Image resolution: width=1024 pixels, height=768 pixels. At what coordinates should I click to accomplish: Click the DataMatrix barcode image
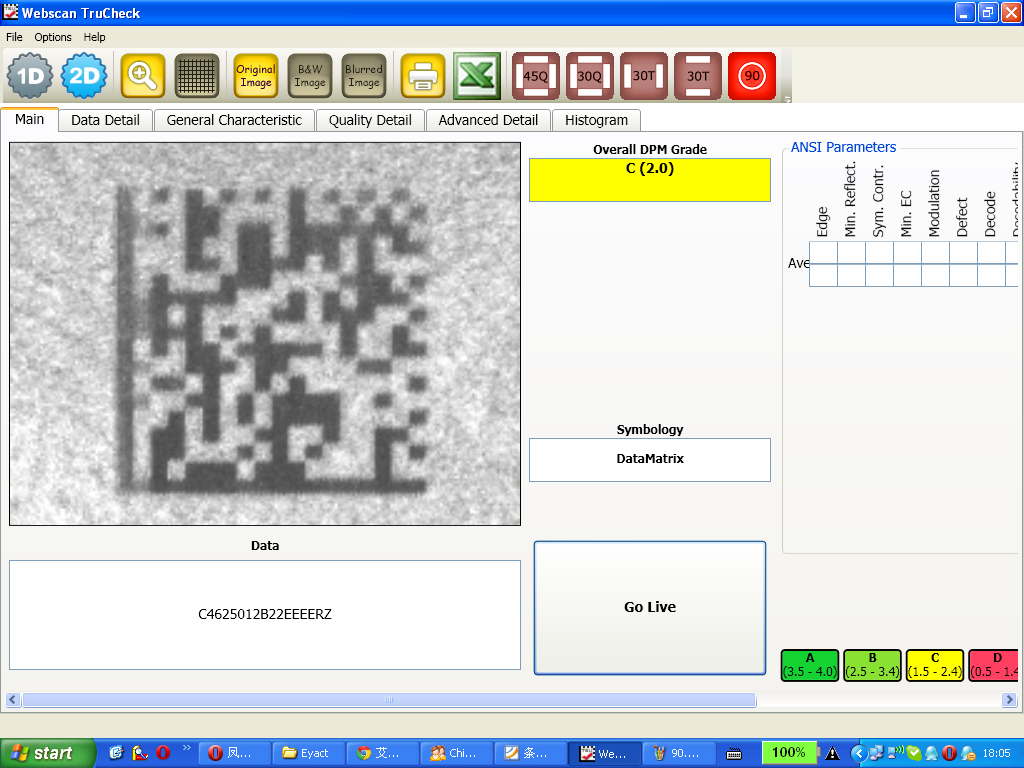(265, 334)
